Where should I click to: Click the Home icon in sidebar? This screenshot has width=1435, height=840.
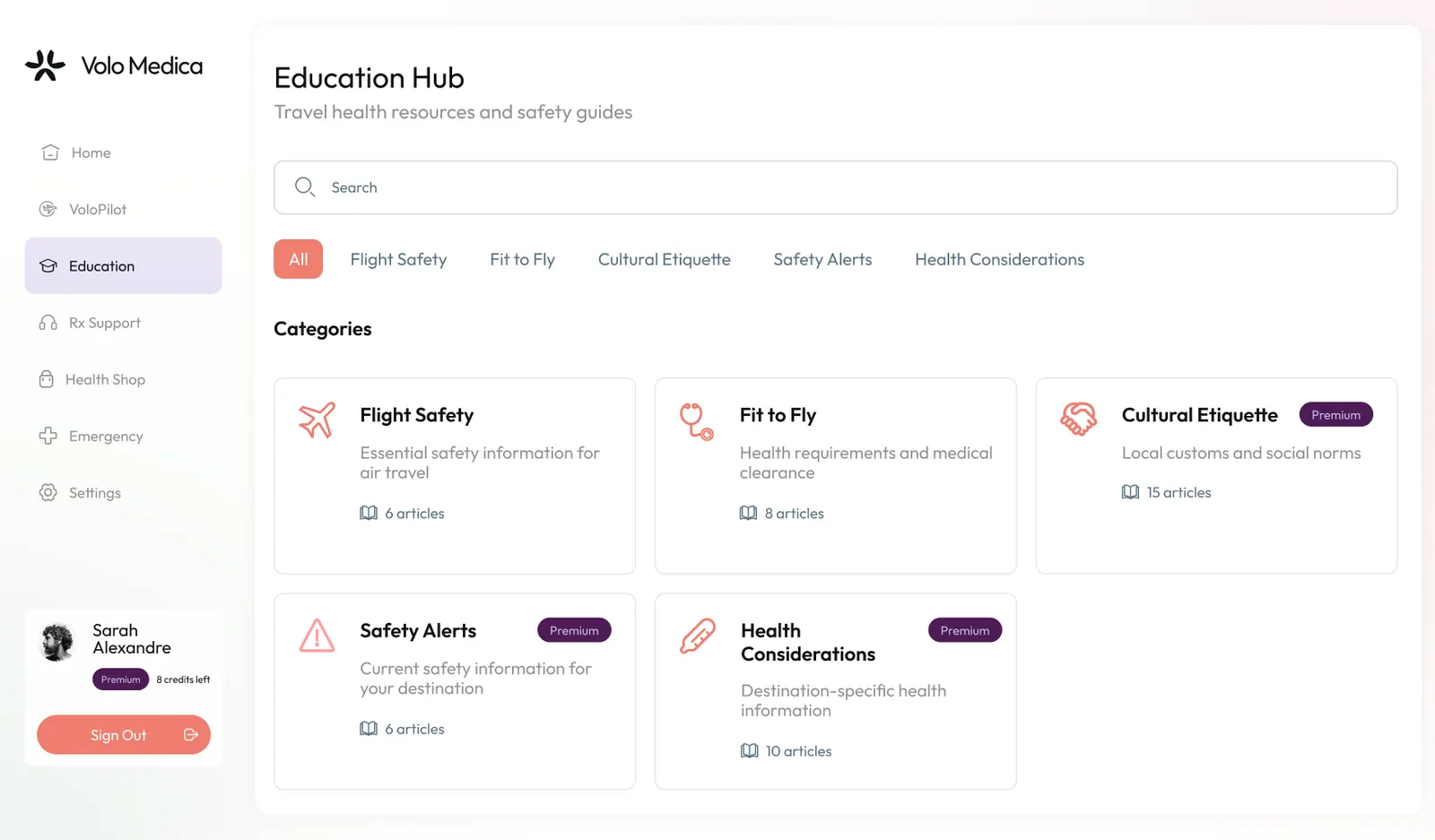tap(50, 152)
